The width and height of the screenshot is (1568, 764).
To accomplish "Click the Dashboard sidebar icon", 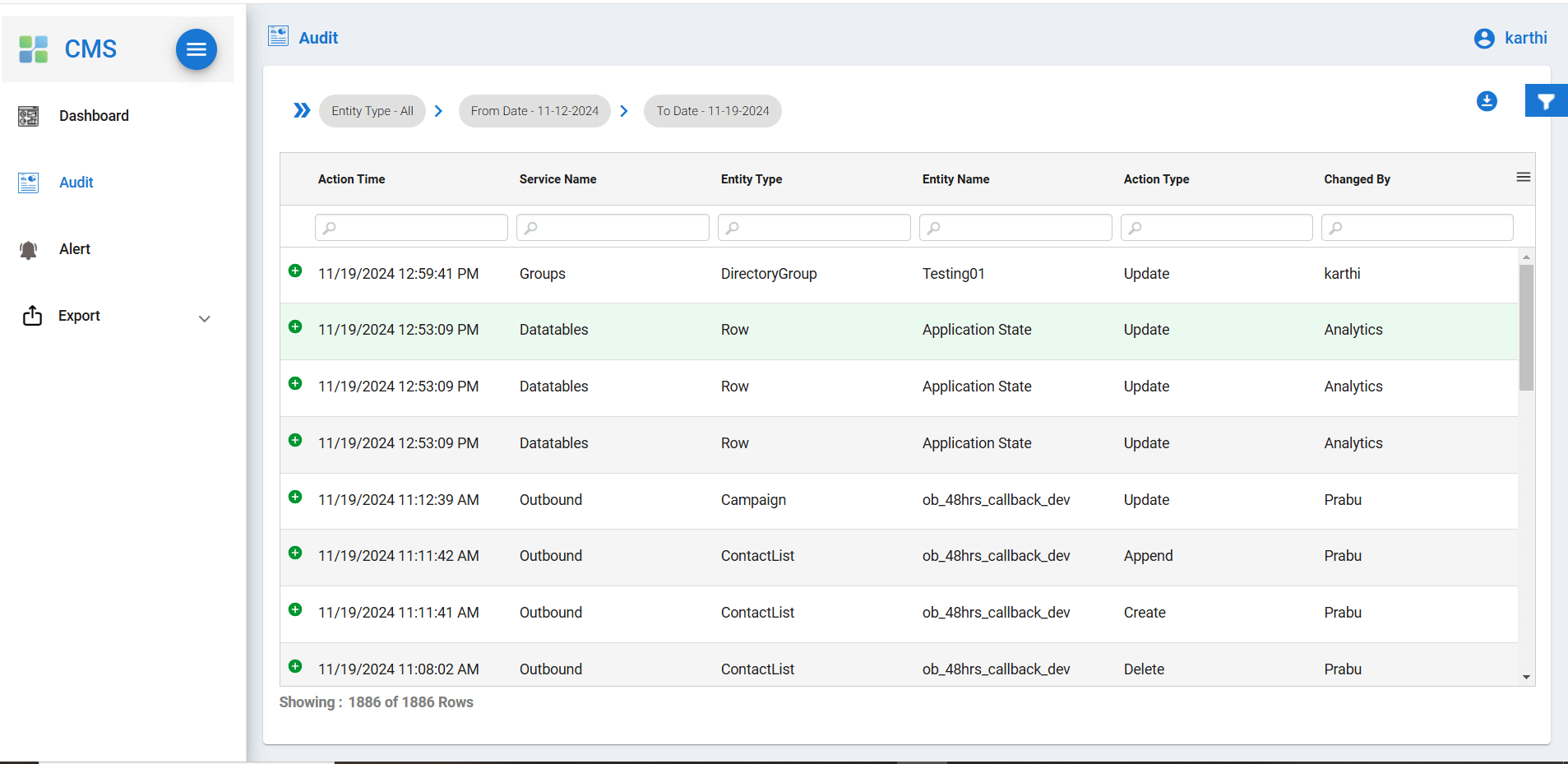I will (x=29, y=116).
